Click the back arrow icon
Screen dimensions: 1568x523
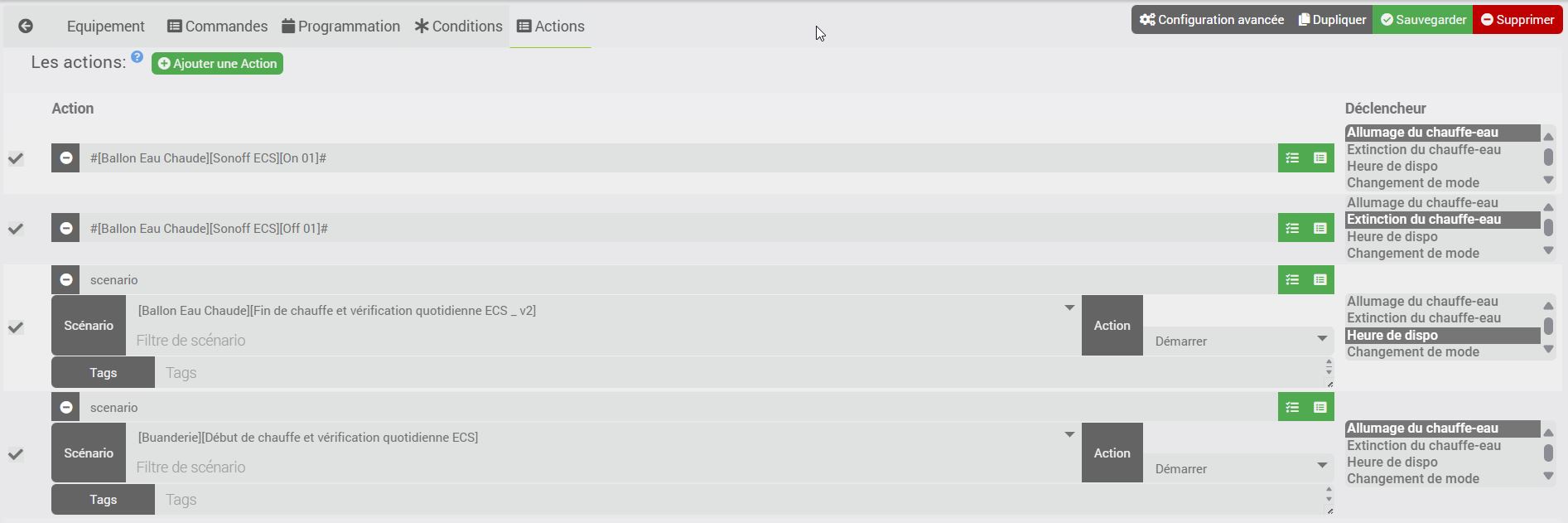point(26,27)
